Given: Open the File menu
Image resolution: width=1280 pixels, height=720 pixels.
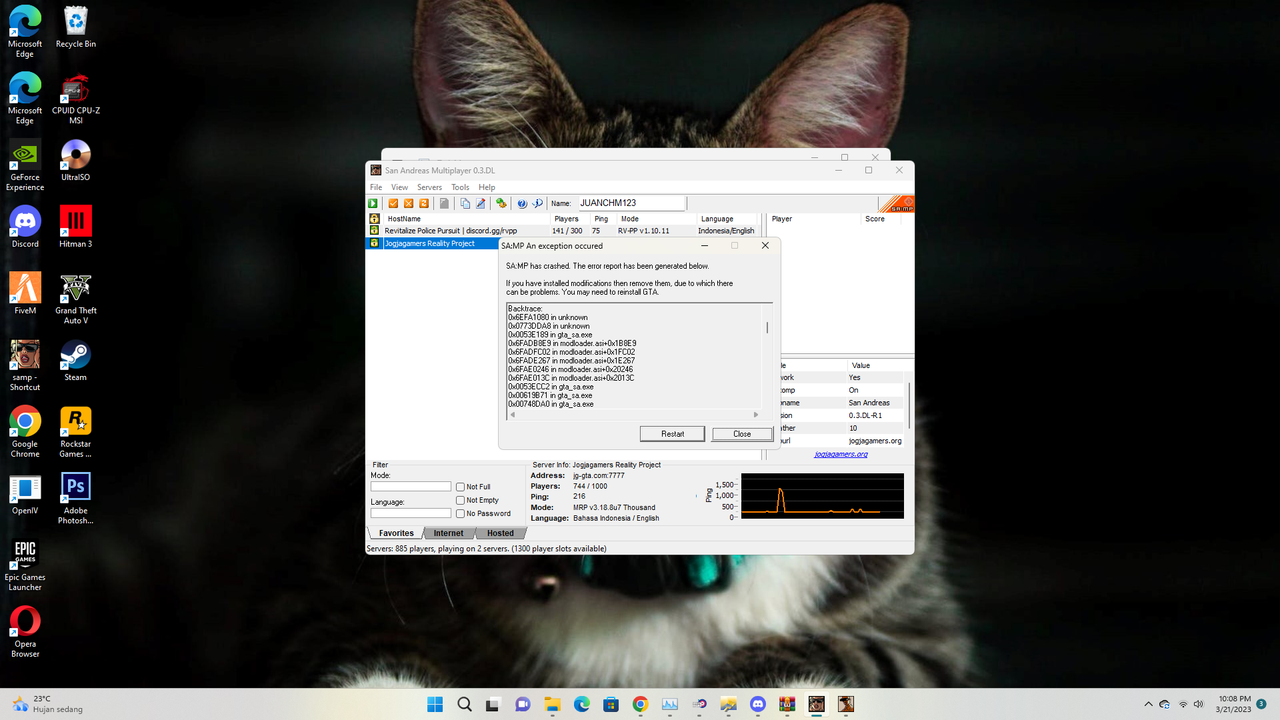Looking at the screenshot, I should pyautogui.click(x=376, y=187).
